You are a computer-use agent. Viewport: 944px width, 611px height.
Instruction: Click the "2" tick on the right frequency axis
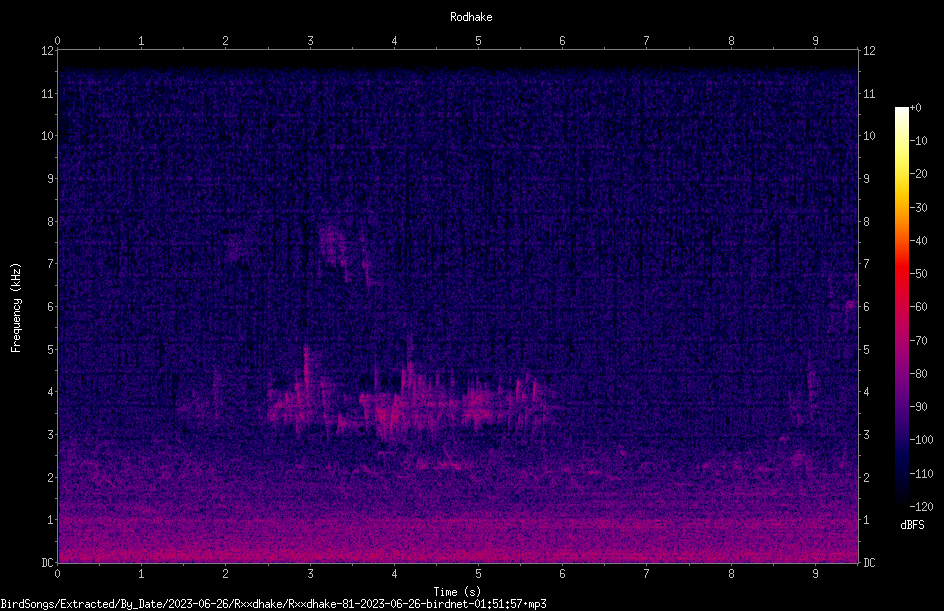(x=866, y=477)
